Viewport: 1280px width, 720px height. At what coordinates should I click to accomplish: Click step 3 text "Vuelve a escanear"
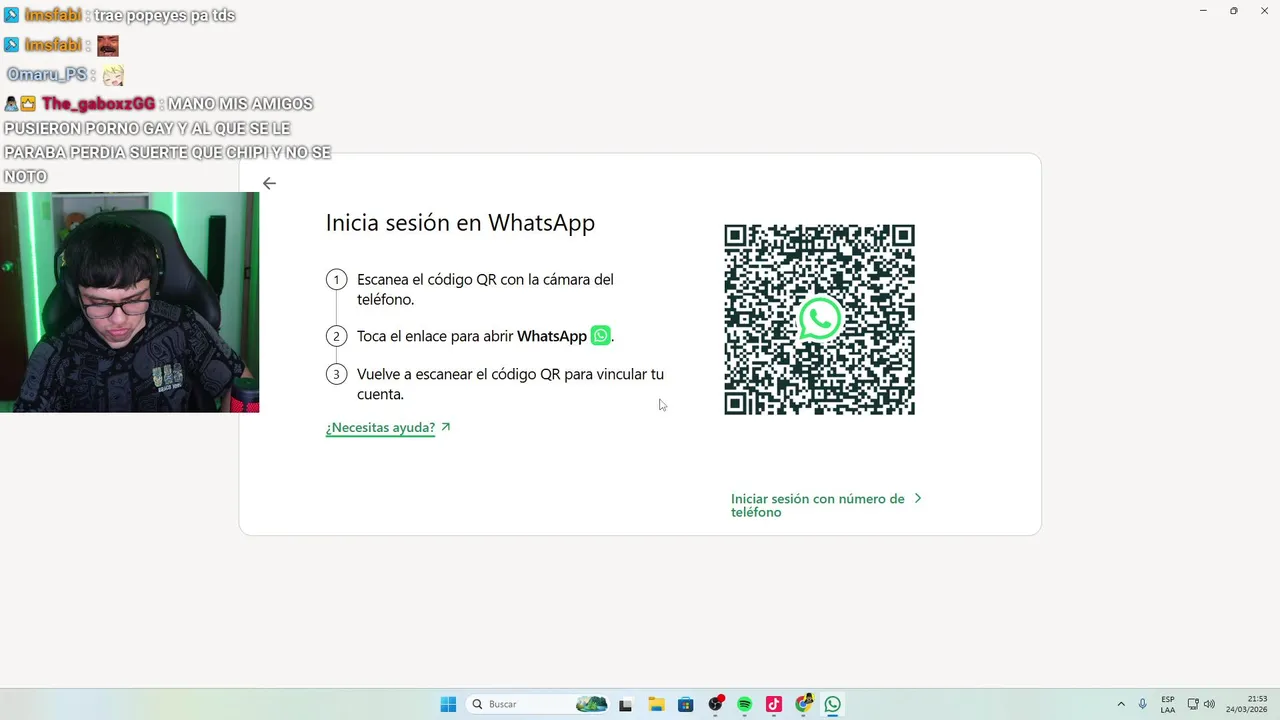point(510,384)
